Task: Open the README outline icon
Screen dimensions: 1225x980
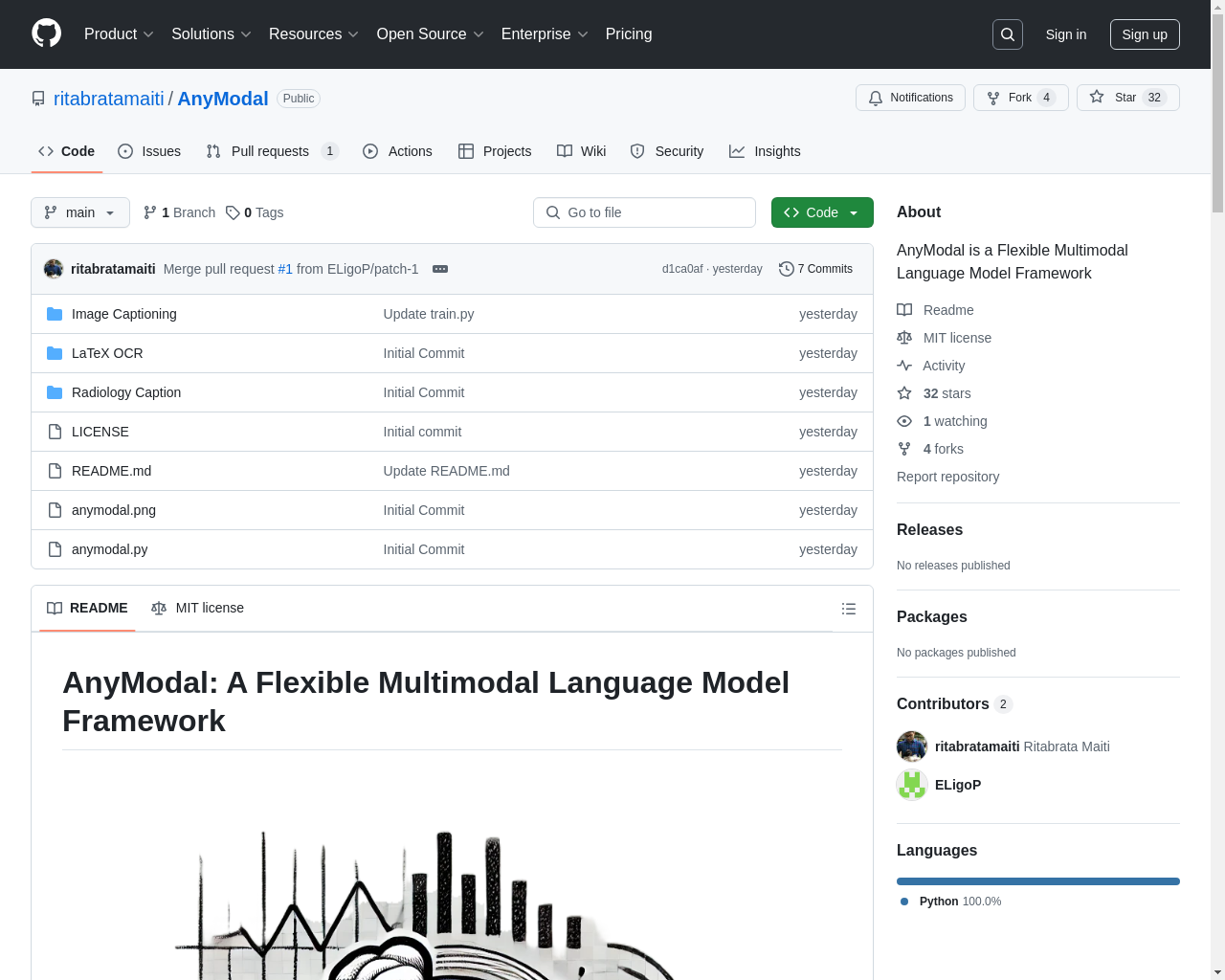Action: (849, 609)
